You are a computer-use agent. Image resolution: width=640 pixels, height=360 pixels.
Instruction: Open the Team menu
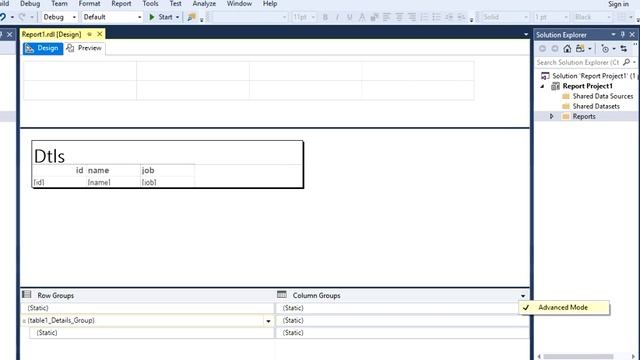[59, 4]
